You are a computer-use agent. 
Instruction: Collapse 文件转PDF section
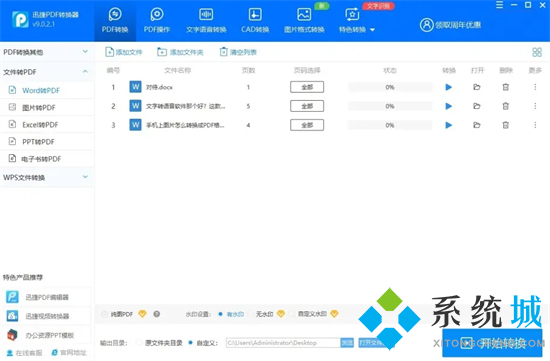click(46, 72)
